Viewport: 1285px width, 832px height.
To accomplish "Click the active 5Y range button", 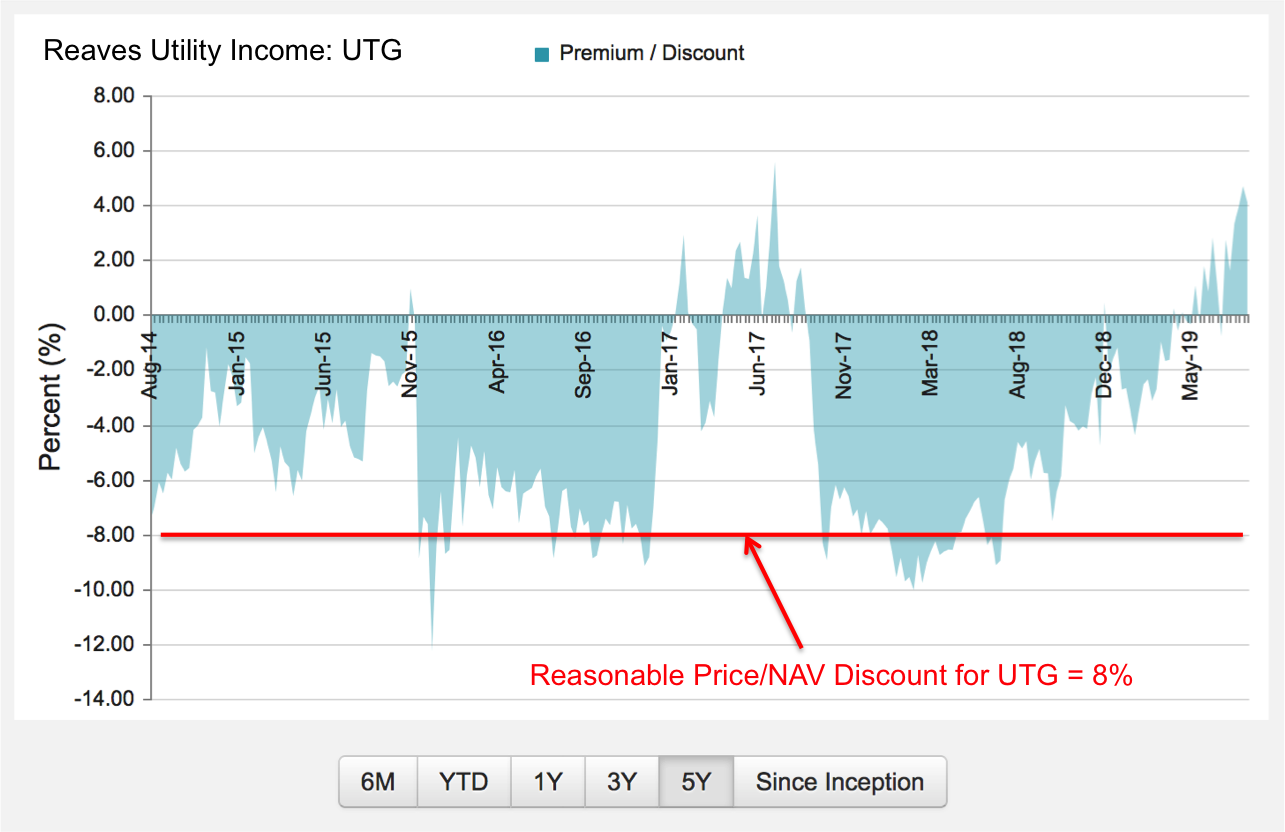I will pyautogui.click(x=695, y=781).
